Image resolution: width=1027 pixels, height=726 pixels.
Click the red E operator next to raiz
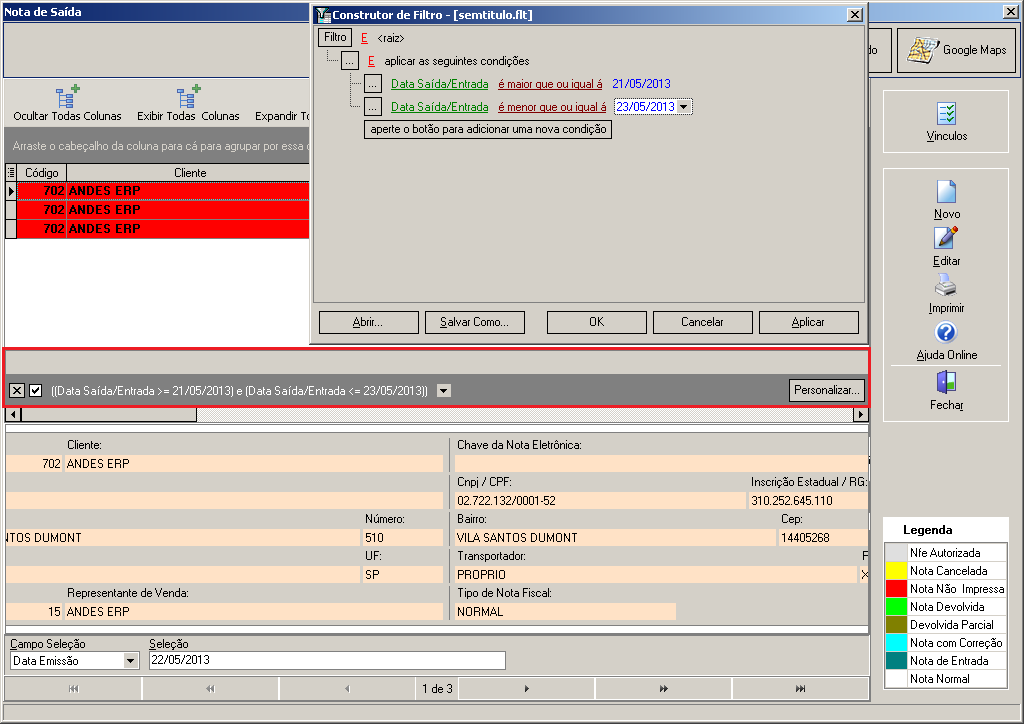[364, 38]
